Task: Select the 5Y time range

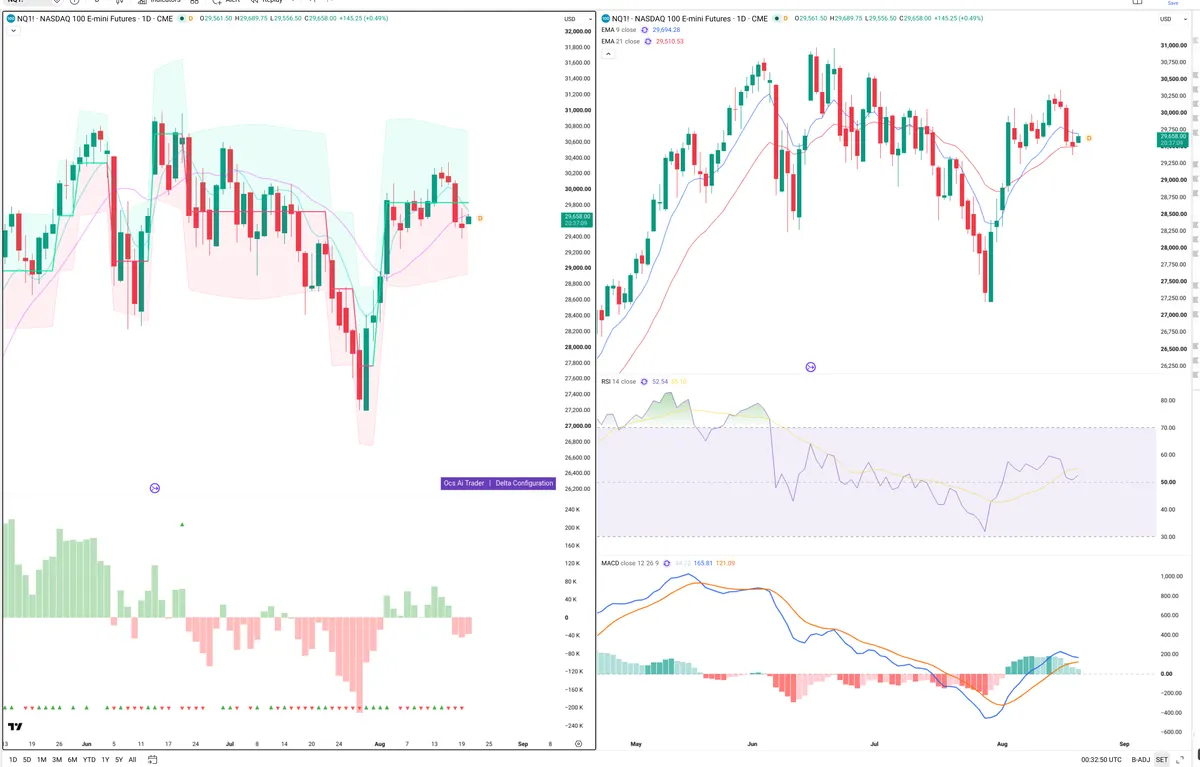Action: (119, 760)
